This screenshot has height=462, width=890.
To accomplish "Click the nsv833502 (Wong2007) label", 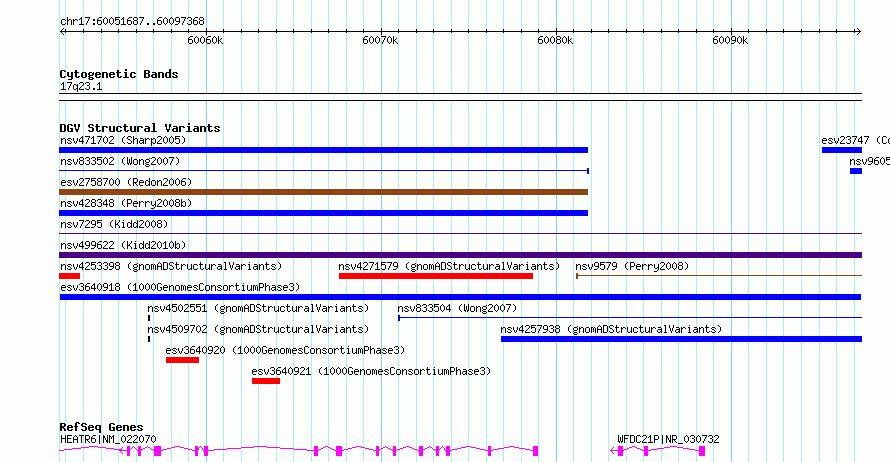I will pos(120,161).
